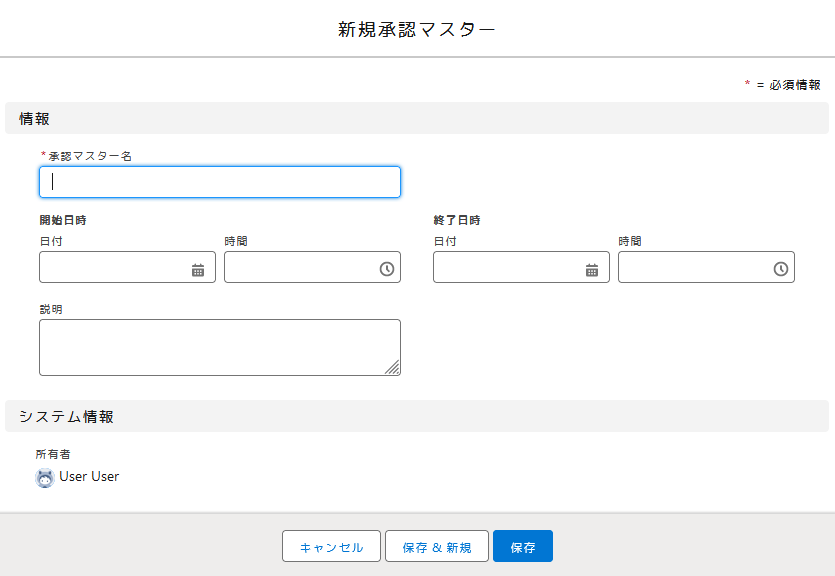Click the 開始日時 date input field
The height and width of the screenshot is (576, 835).
[112, 268]
